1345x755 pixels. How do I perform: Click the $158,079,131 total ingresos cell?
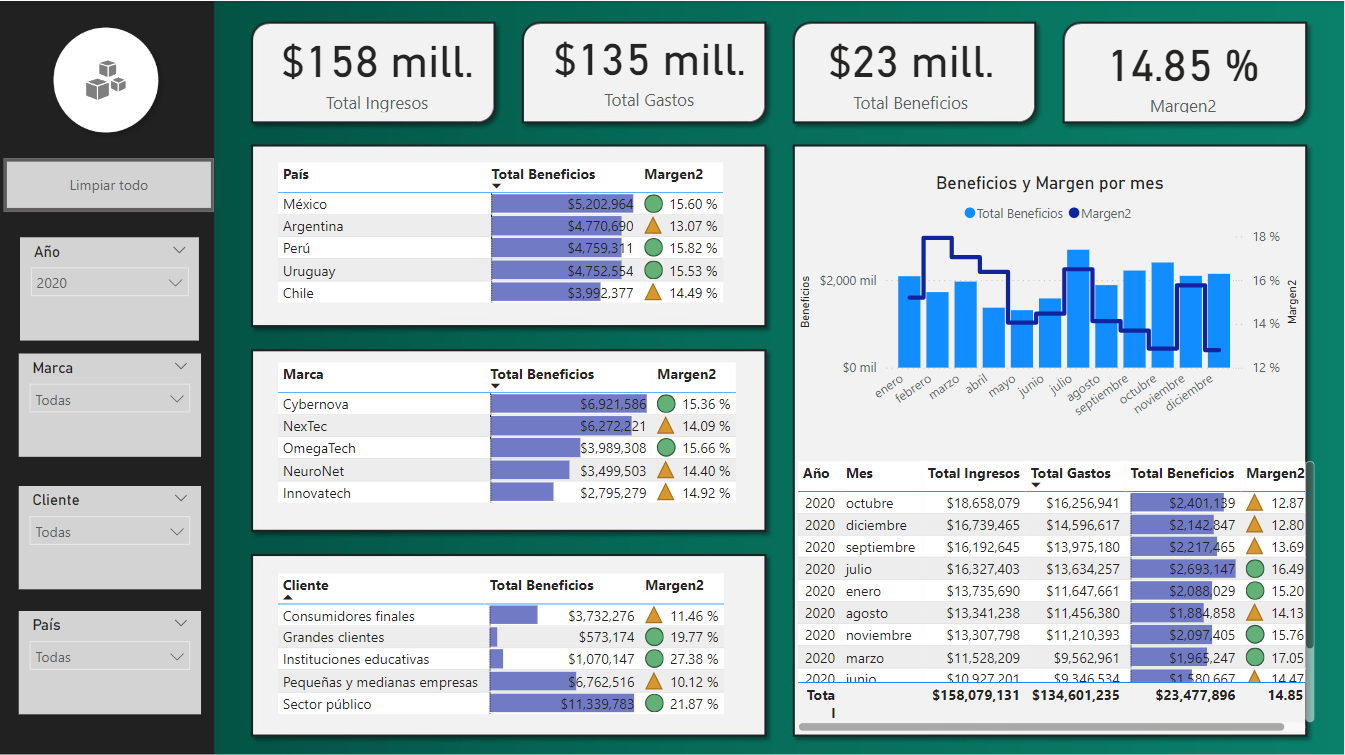point(976,695)
